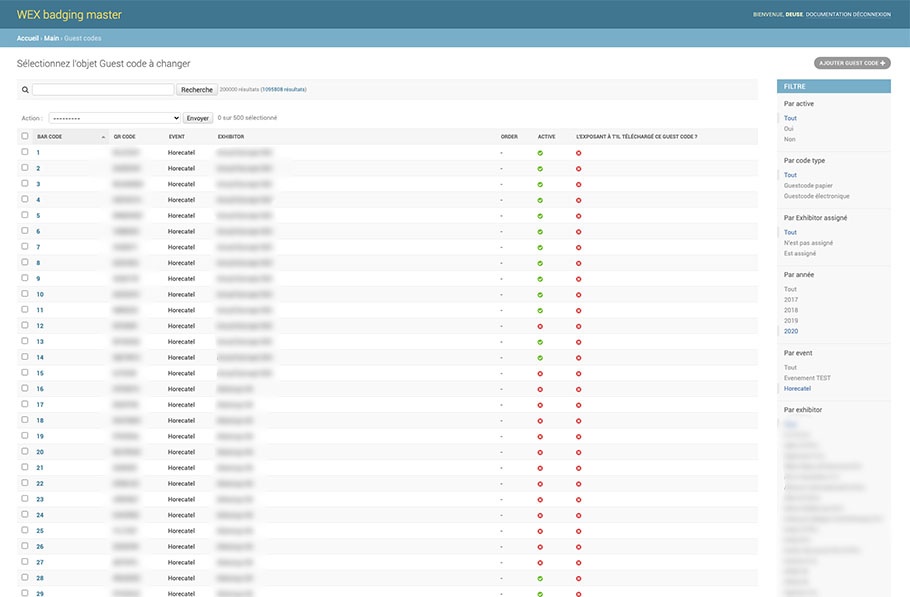
Task: Select the checkbox for bar code 17
Action: [25, 404]
